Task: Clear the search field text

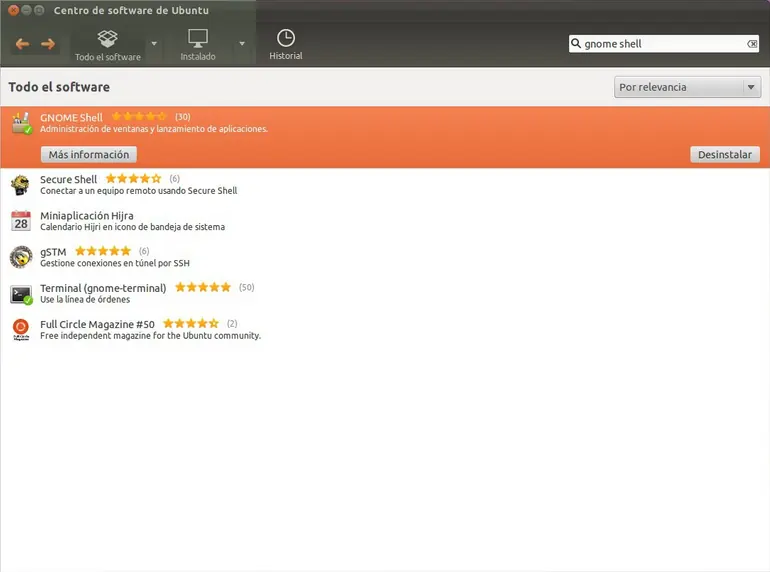Action: coord(752,44)
